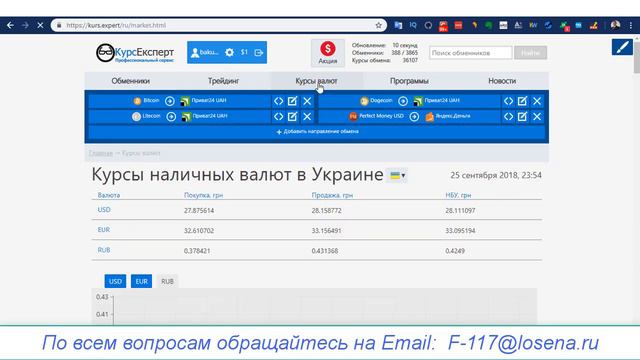Edit the Litecoin to Приват24 direction
The image size is (640, 360).
(x=292, y=117)
